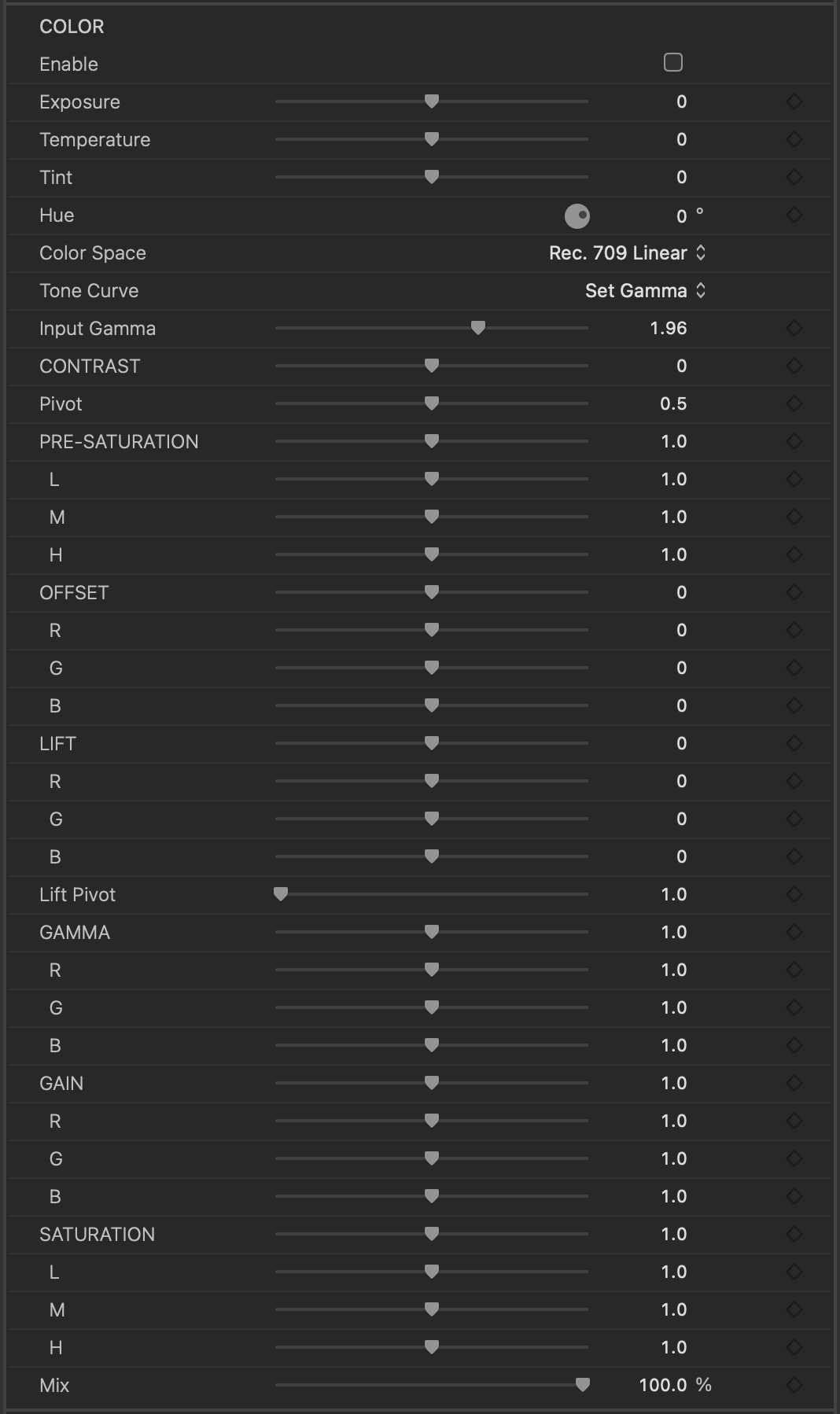Open the Tone Curve popup menu
The width and height of the screenshot is (840, 1414).
(646, 290)
